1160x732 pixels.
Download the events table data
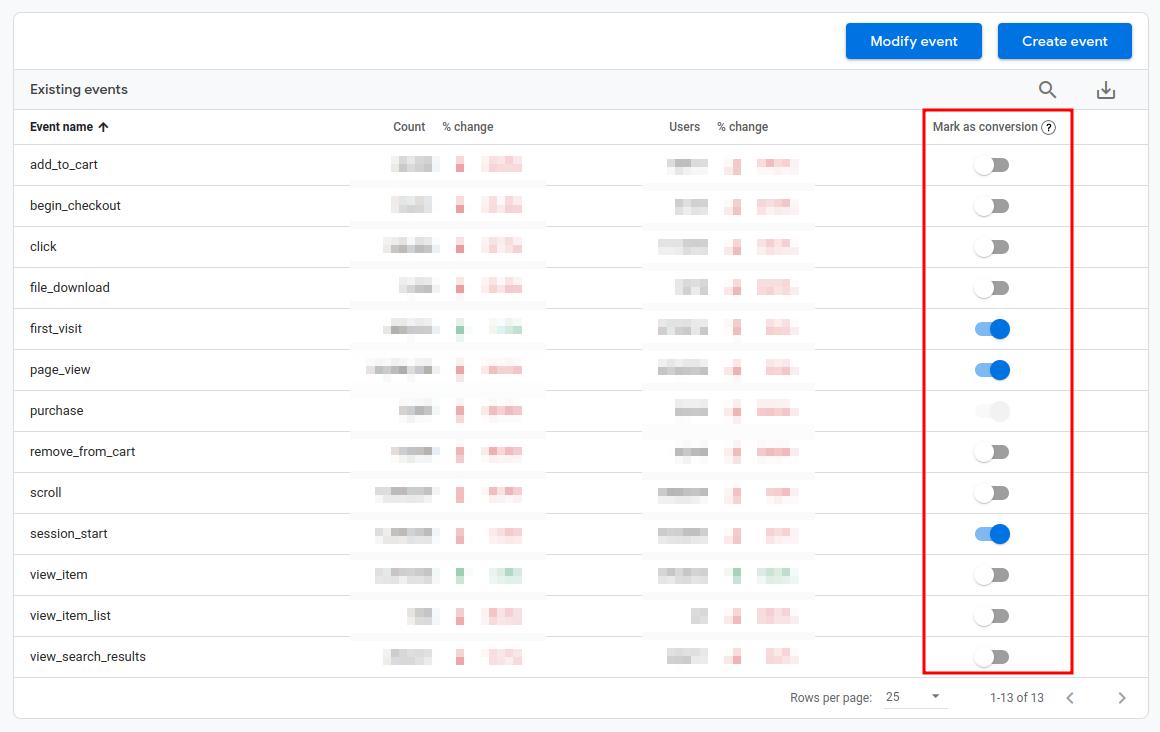click(1106, 89)
